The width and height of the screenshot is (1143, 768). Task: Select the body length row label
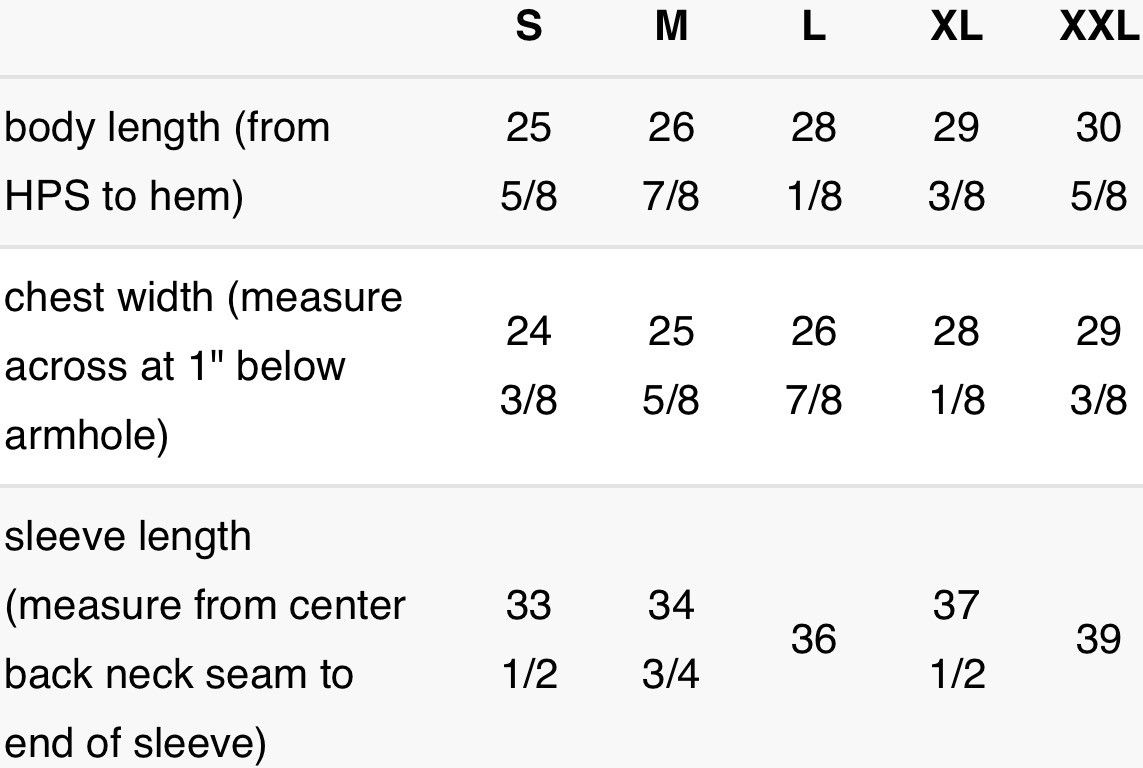167,162
